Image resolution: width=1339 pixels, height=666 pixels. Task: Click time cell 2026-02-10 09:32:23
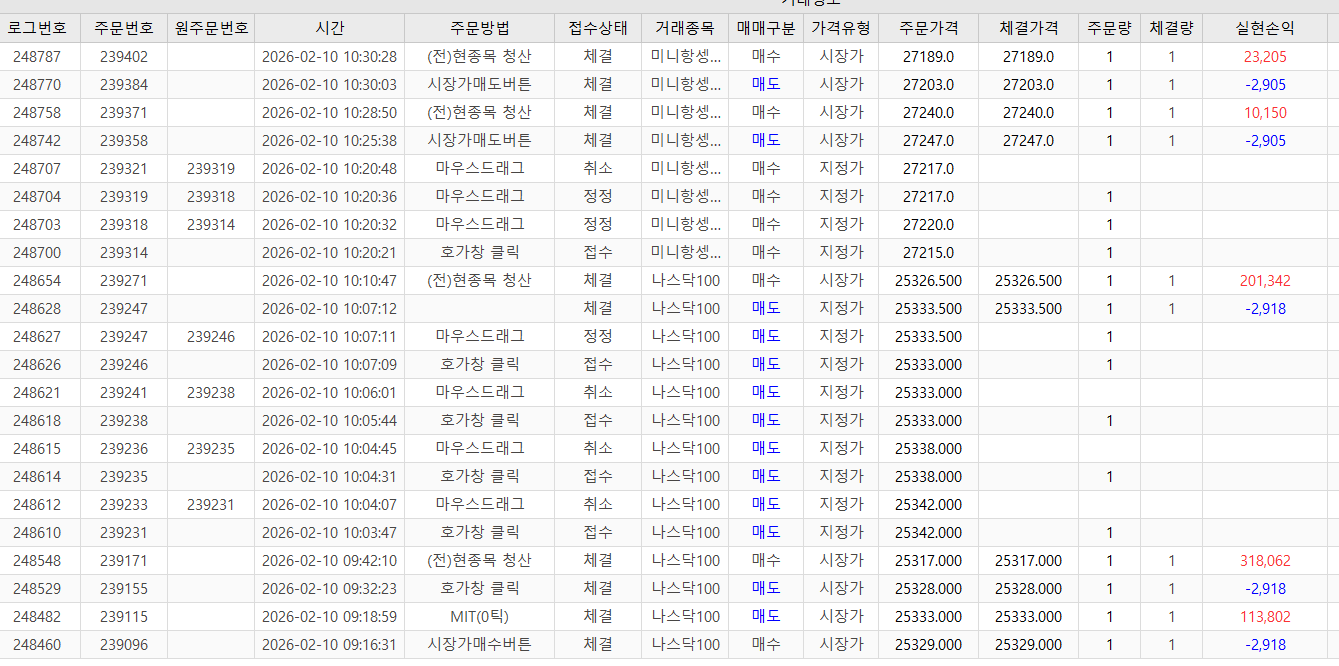click(329, 589)
